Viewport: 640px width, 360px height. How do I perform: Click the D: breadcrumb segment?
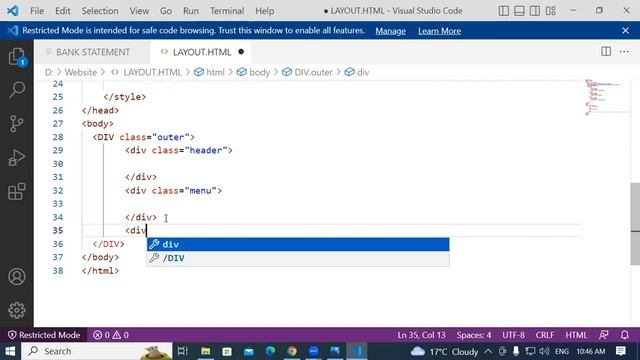coord(49,72)
